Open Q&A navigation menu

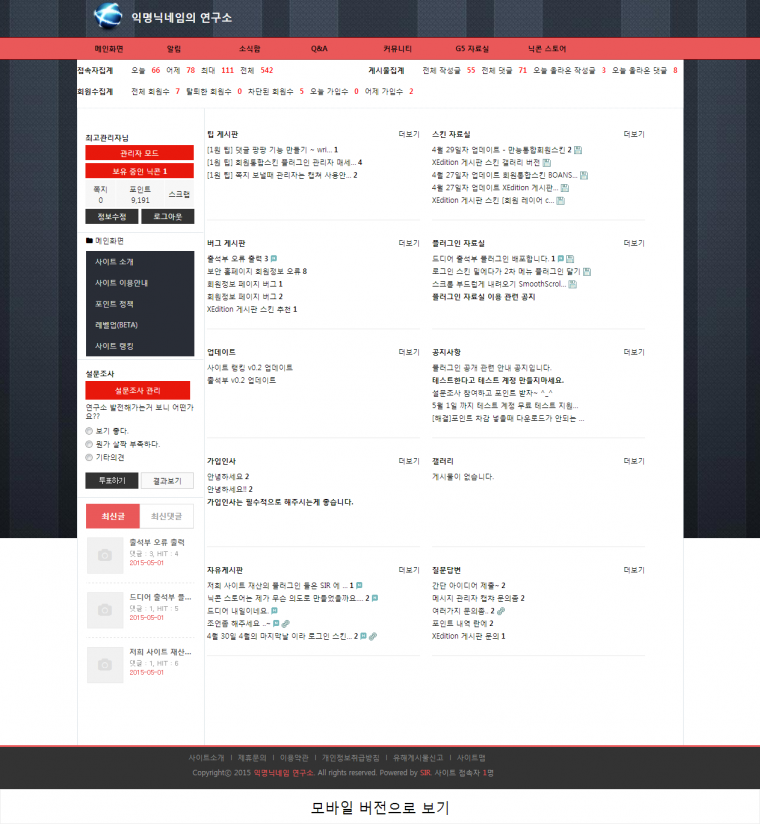[x=319, y=48]
